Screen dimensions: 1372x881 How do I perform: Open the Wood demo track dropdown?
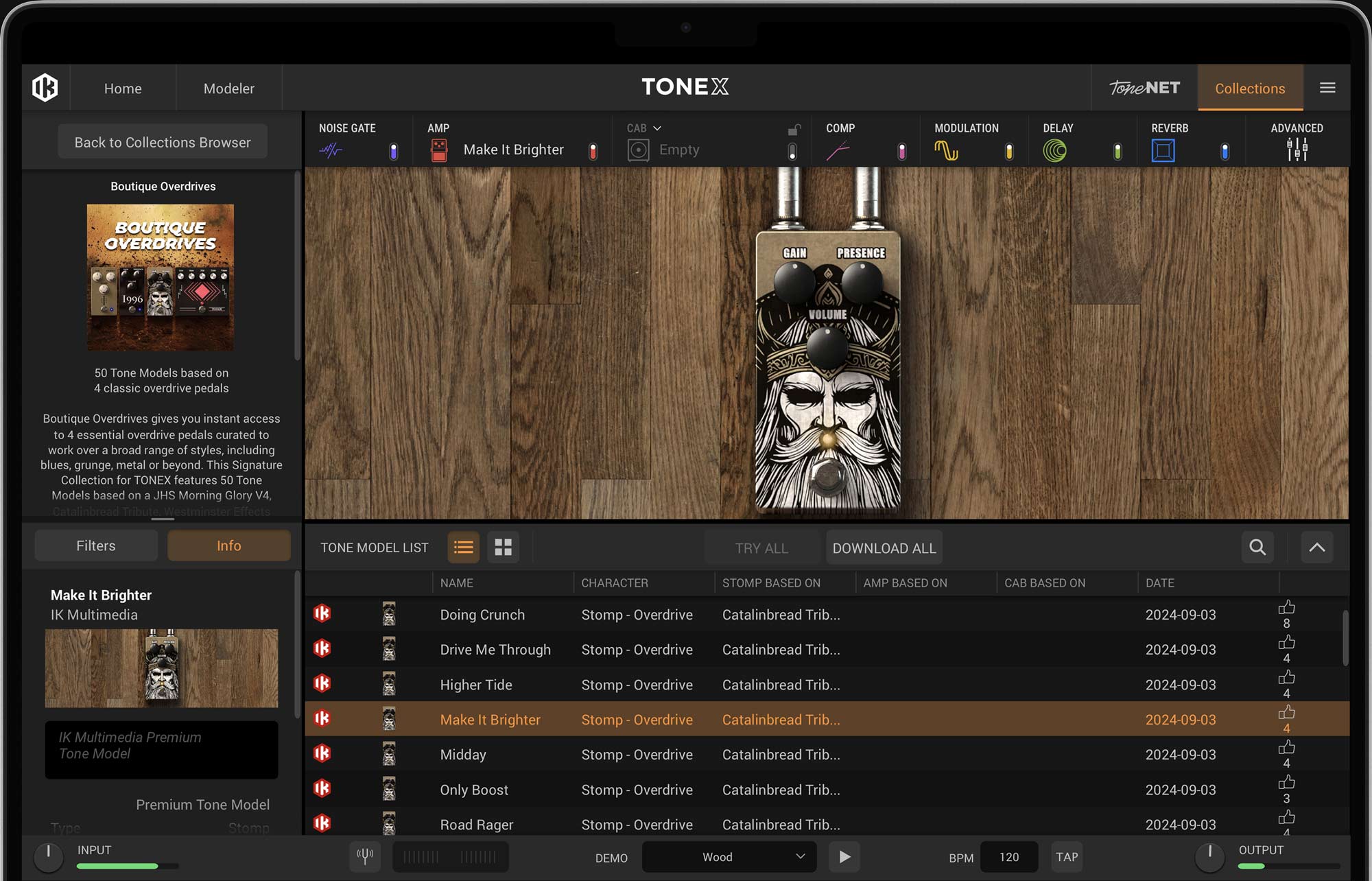coord(729,856)
